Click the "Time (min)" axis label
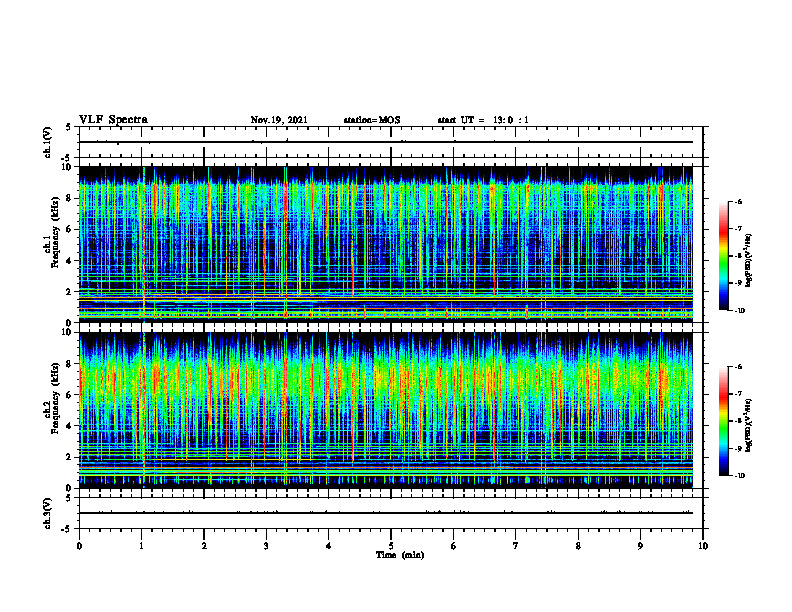The image size is (792, 612). [400, 555]
